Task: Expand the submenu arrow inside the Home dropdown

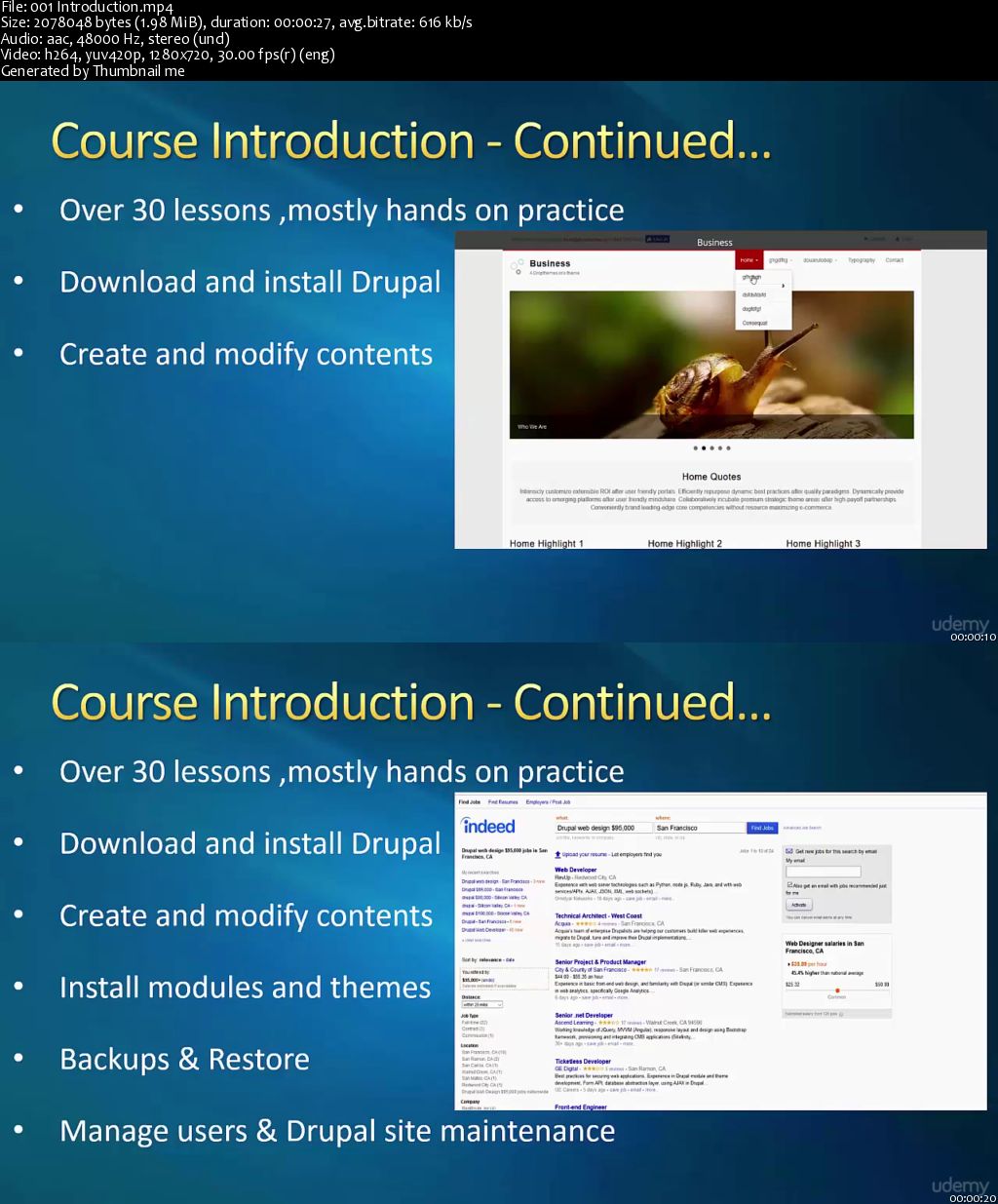Action: [783, 286]
